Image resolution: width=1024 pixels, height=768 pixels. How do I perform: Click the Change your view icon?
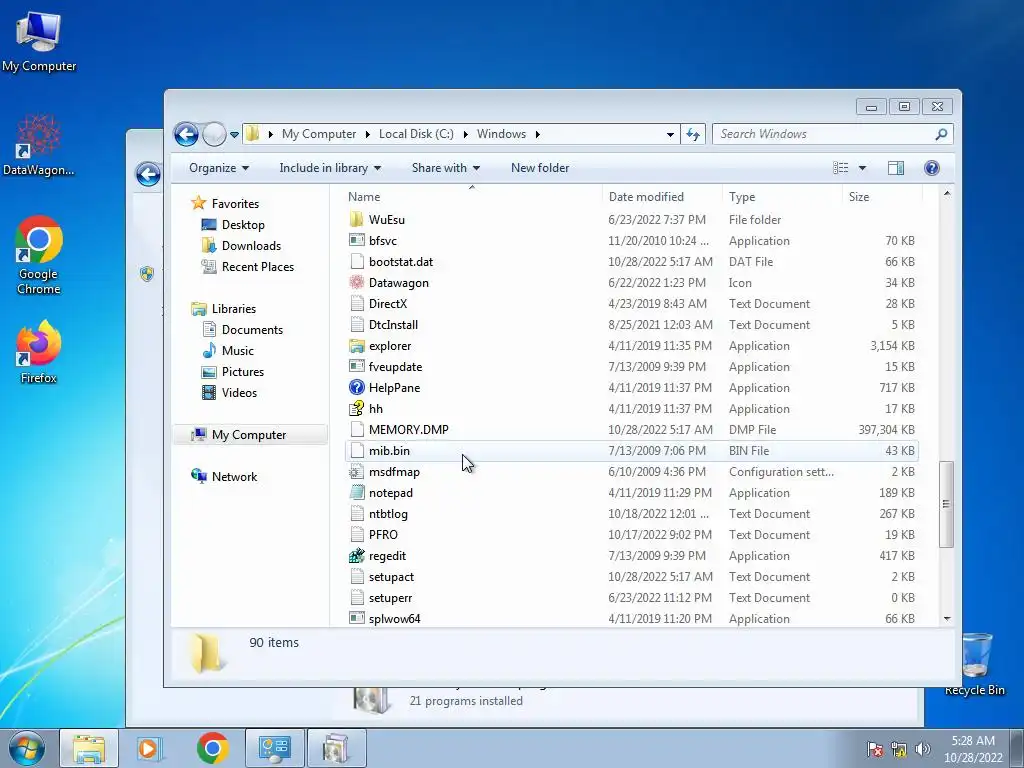[x=840, y=168]
